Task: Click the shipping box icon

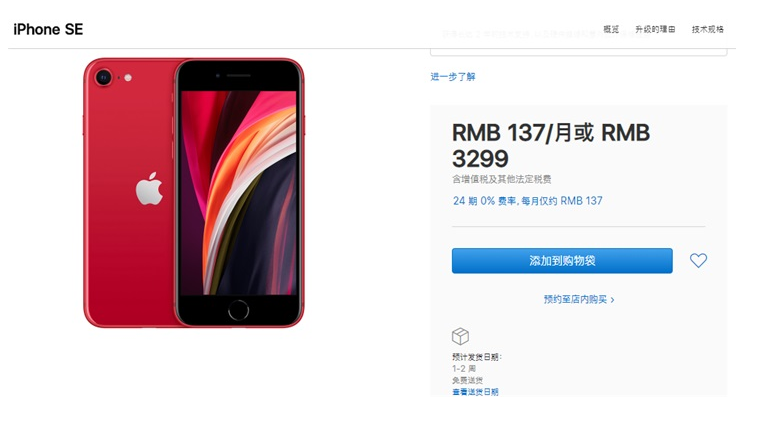Action: (x=460, y=336)
